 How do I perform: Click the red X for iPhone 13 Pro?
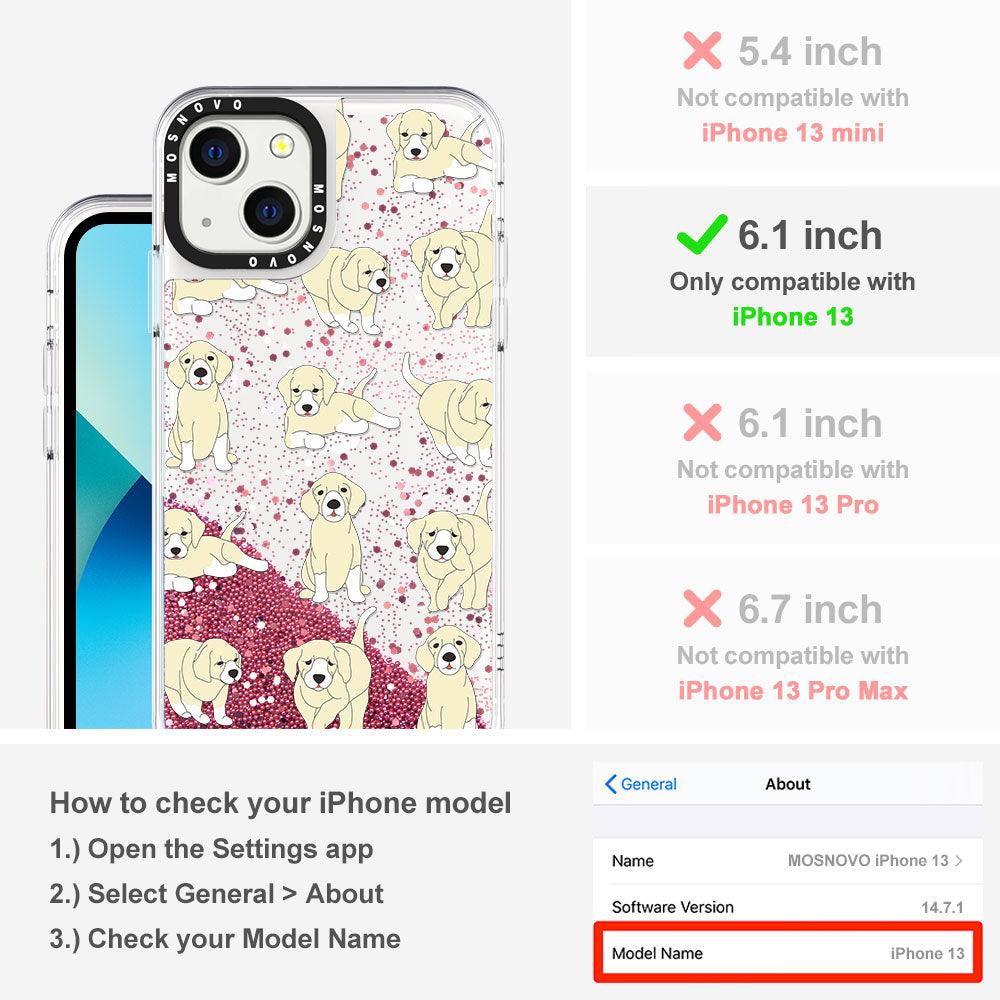[x=702, y=422]
